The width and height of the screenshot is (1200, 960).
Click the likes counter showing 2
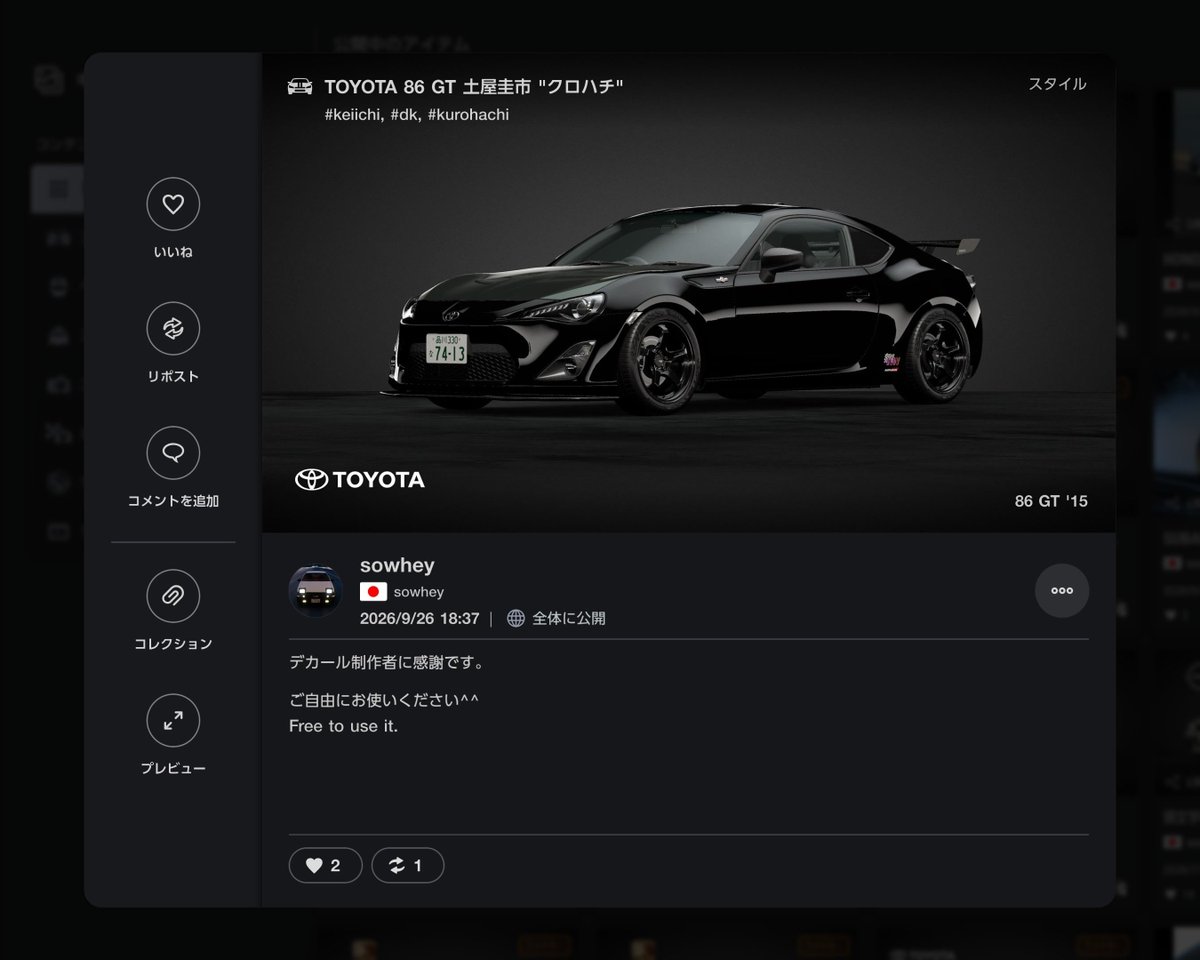(325, 865)
